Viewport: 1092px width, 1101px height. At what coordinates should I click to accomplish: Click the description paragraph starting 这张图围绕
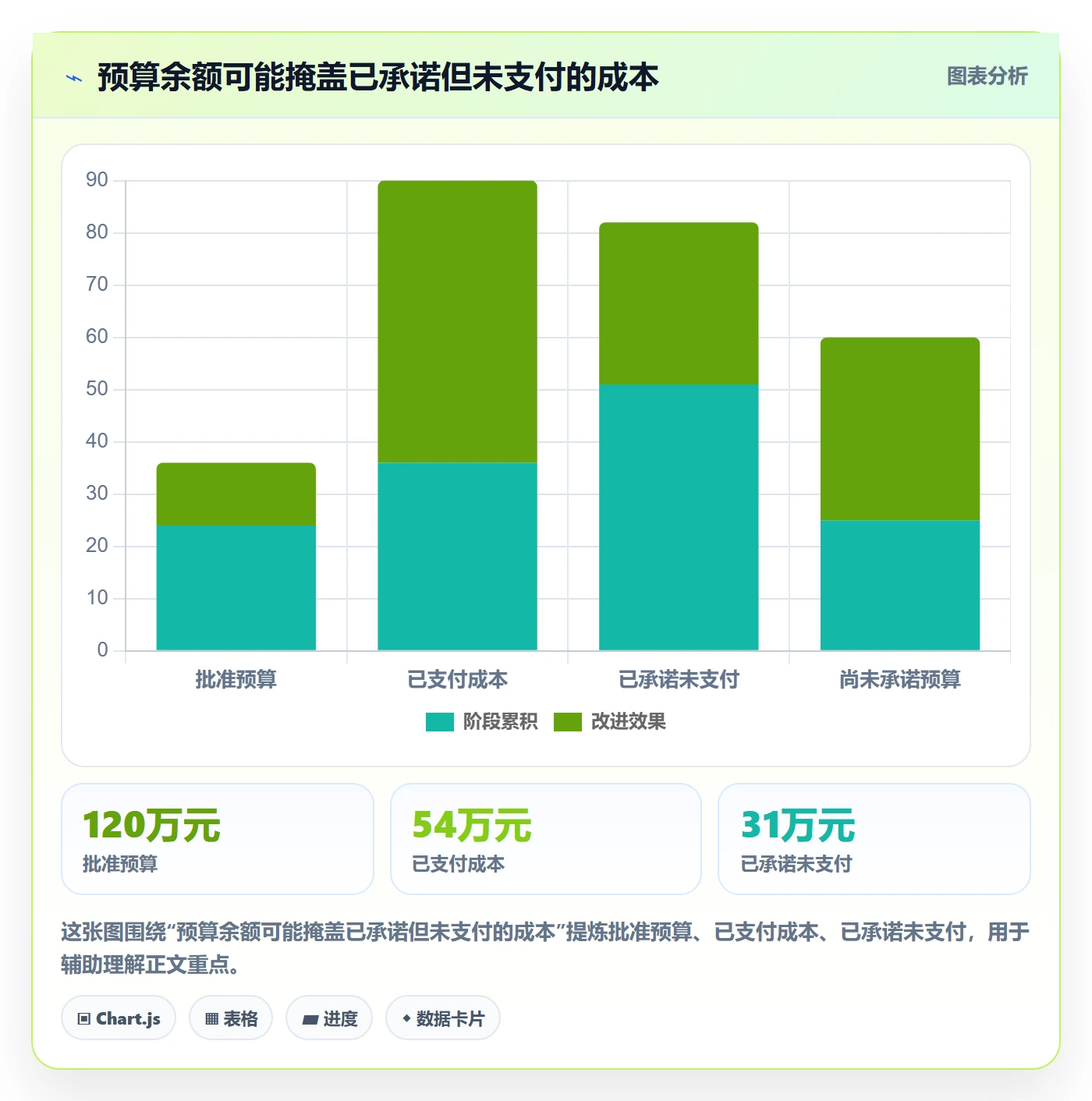(x=546, y=948)
